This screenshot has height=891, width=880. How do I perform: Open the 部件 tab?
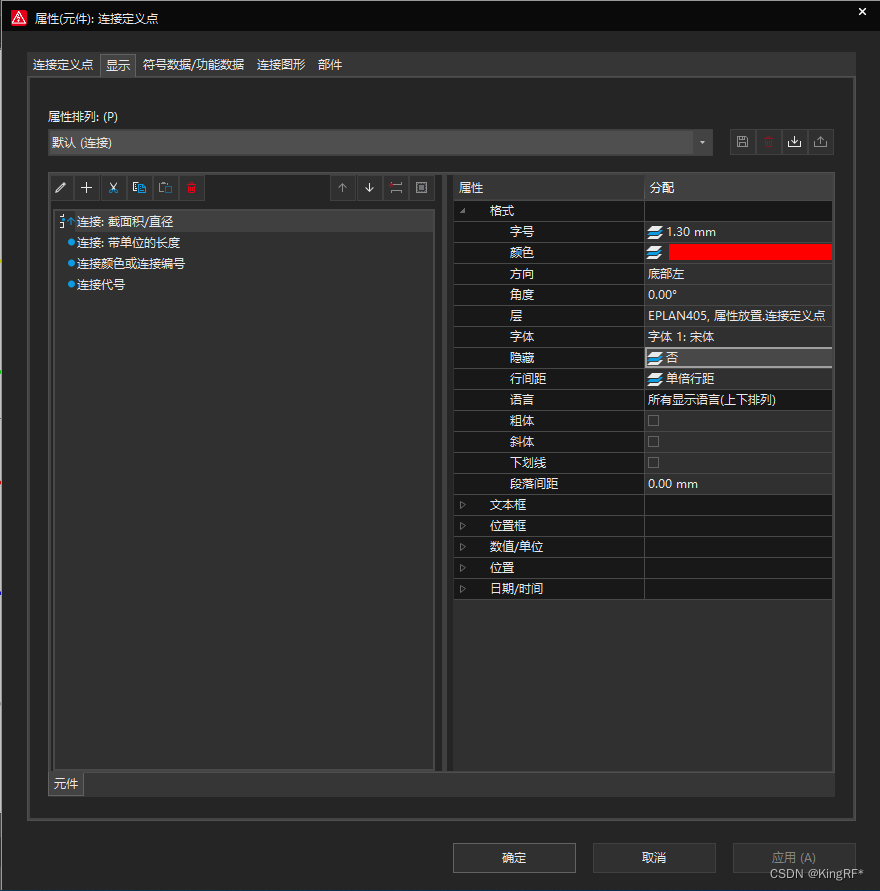(330, 65)
